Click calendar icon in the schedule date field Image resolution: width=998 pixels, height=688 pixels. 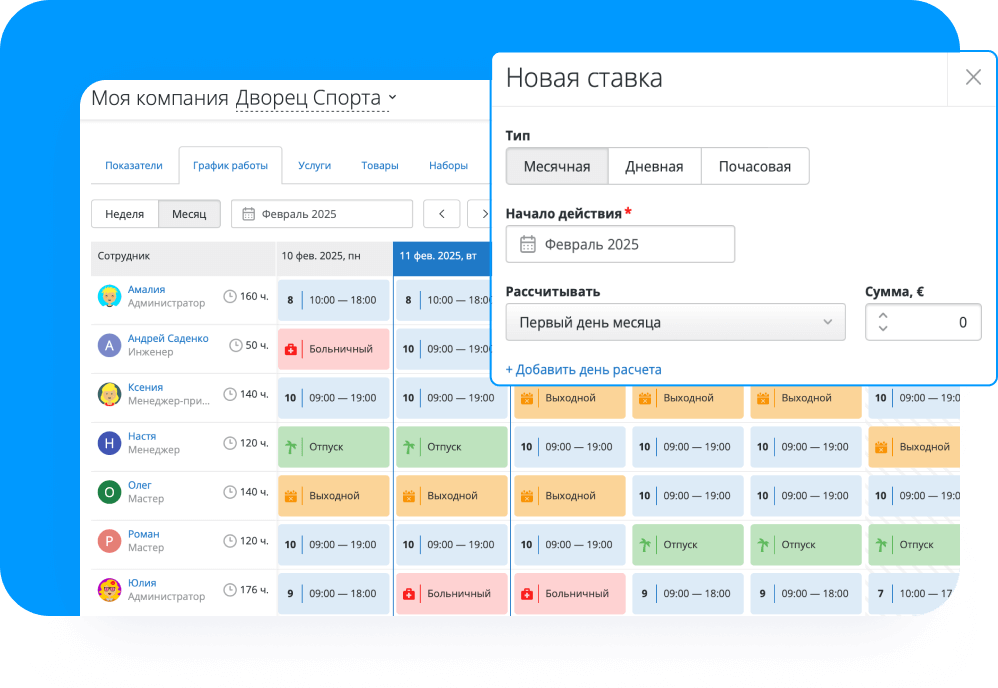(x=247, y=214)
